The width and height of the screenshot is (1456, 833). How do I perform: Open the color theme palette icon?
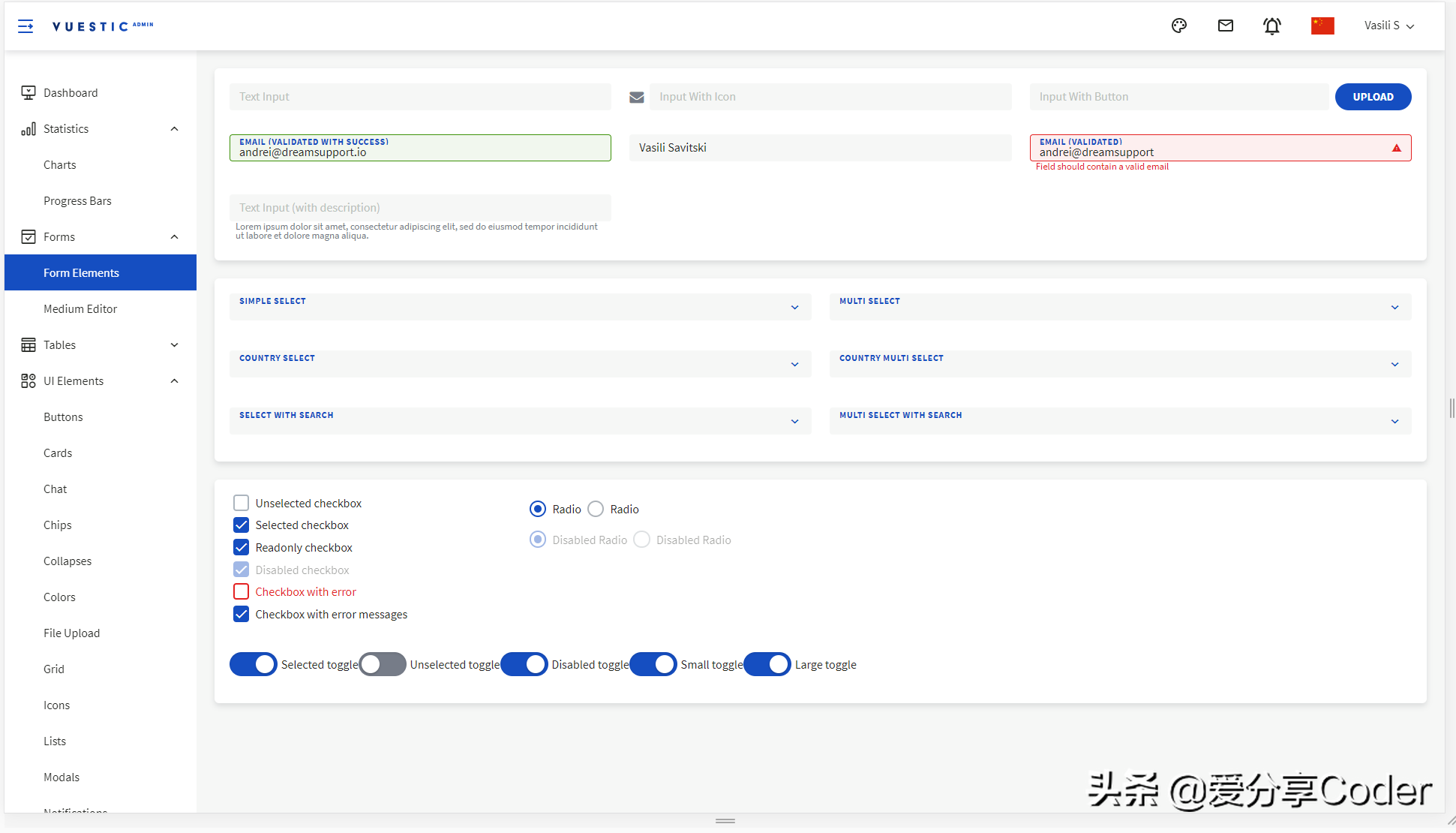pyautogui.click(x=1179, y=26)
